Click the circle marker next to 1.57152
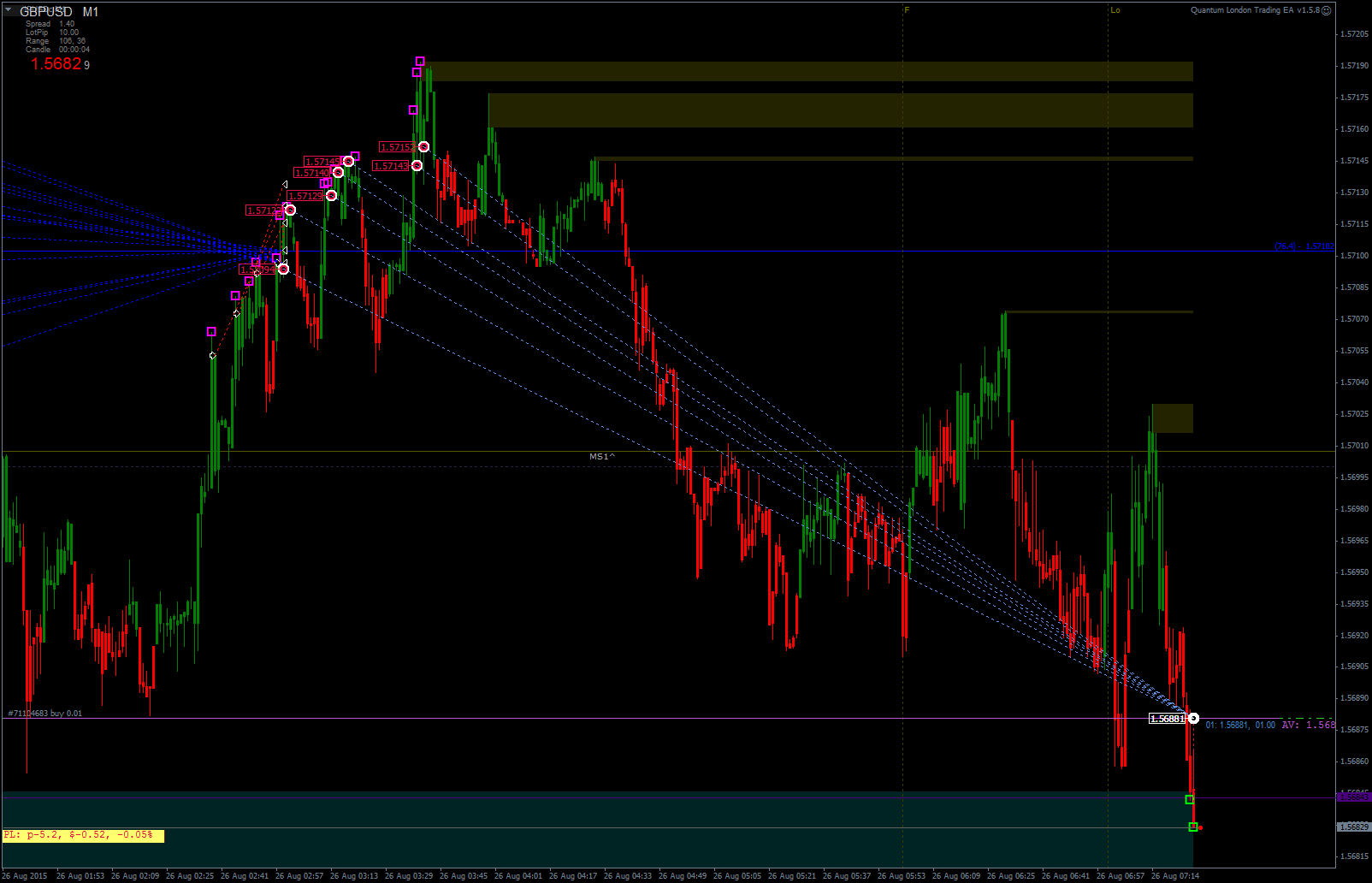The width and height of the screenshot is (1372, 883). click(x=423, y=147)
